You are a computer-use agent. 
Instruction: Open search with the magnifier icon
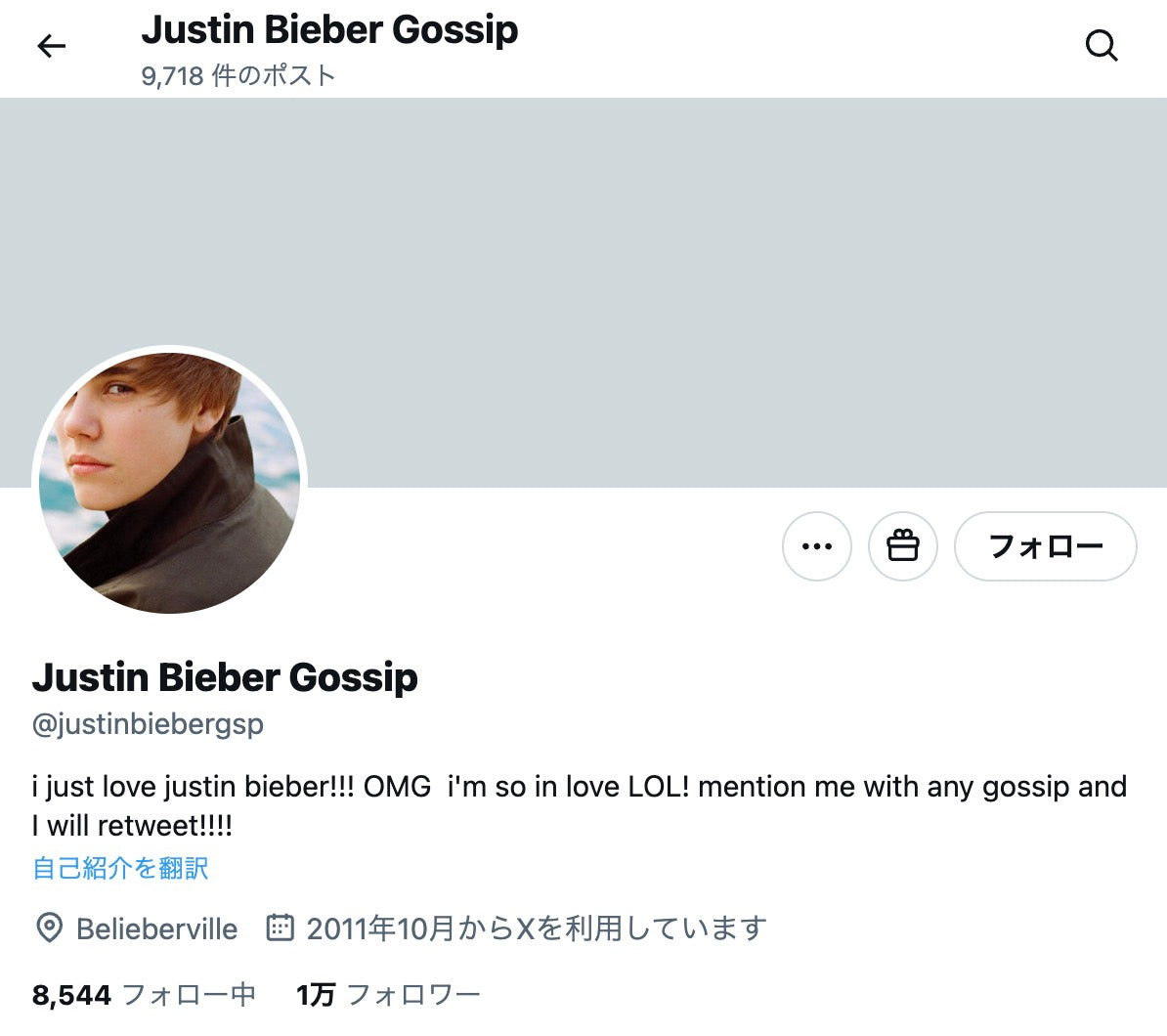pos(1102,46)
